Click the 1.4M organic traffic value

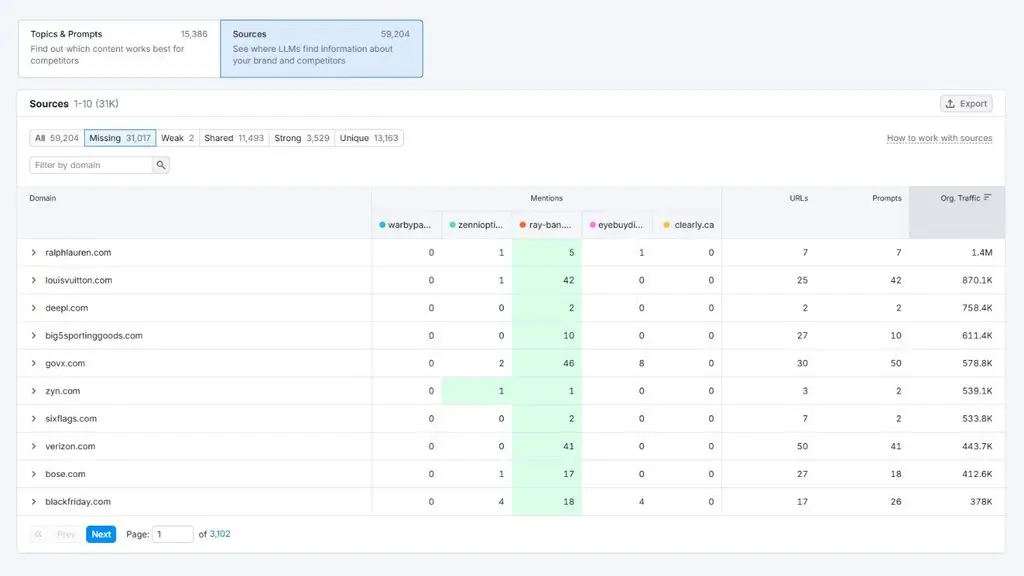tap(982, 253)
